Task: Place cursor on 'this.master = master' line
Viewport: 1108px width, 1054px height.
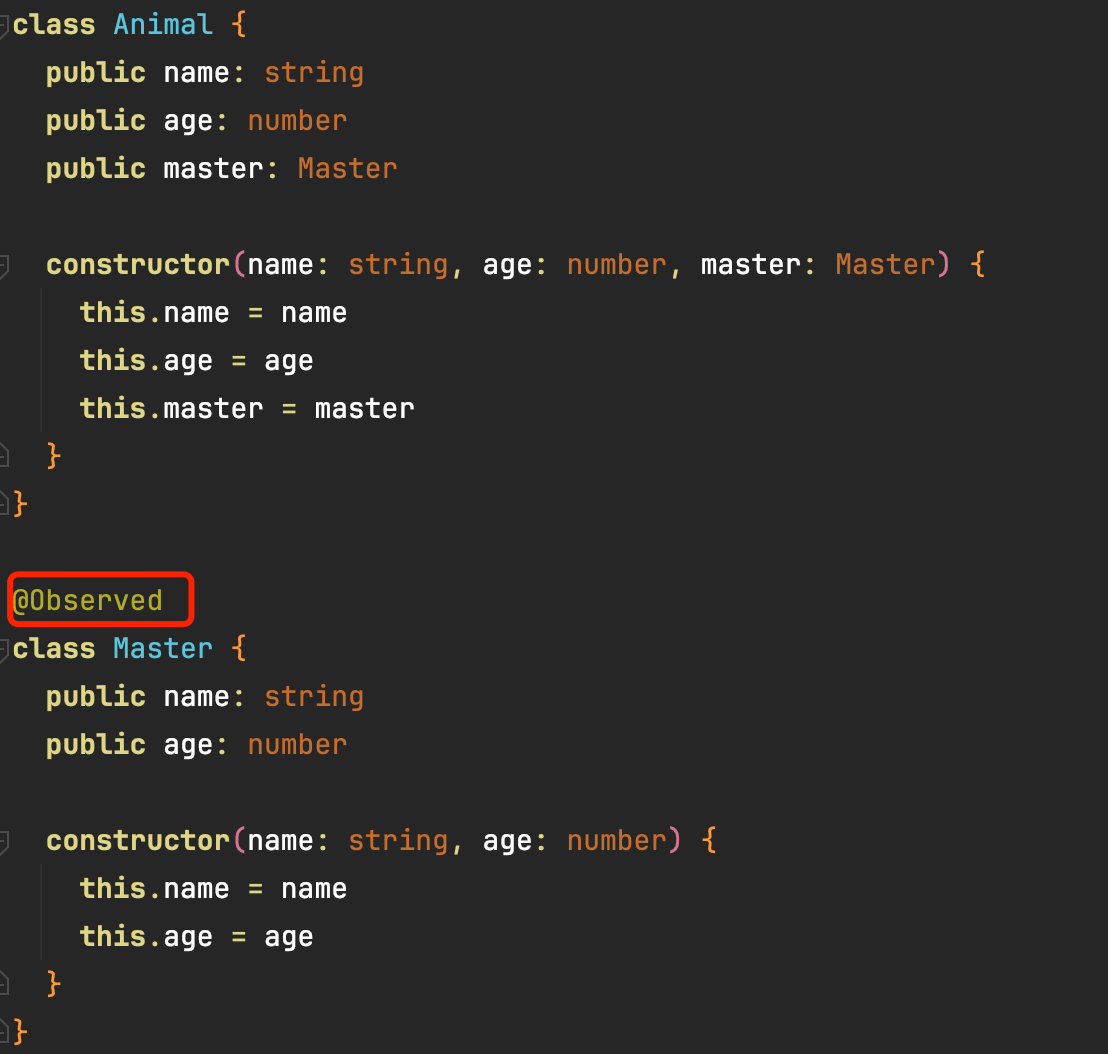Action: pos(247,409)
